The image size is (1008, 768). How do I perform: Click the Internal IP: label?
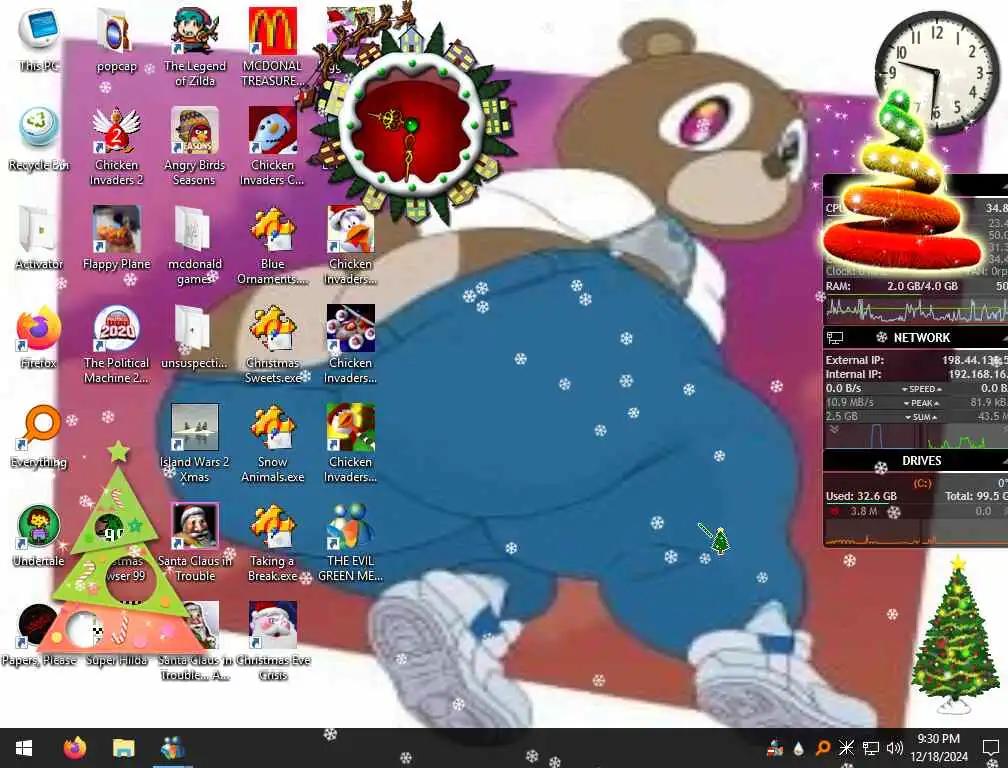click(x=854, y=374)
